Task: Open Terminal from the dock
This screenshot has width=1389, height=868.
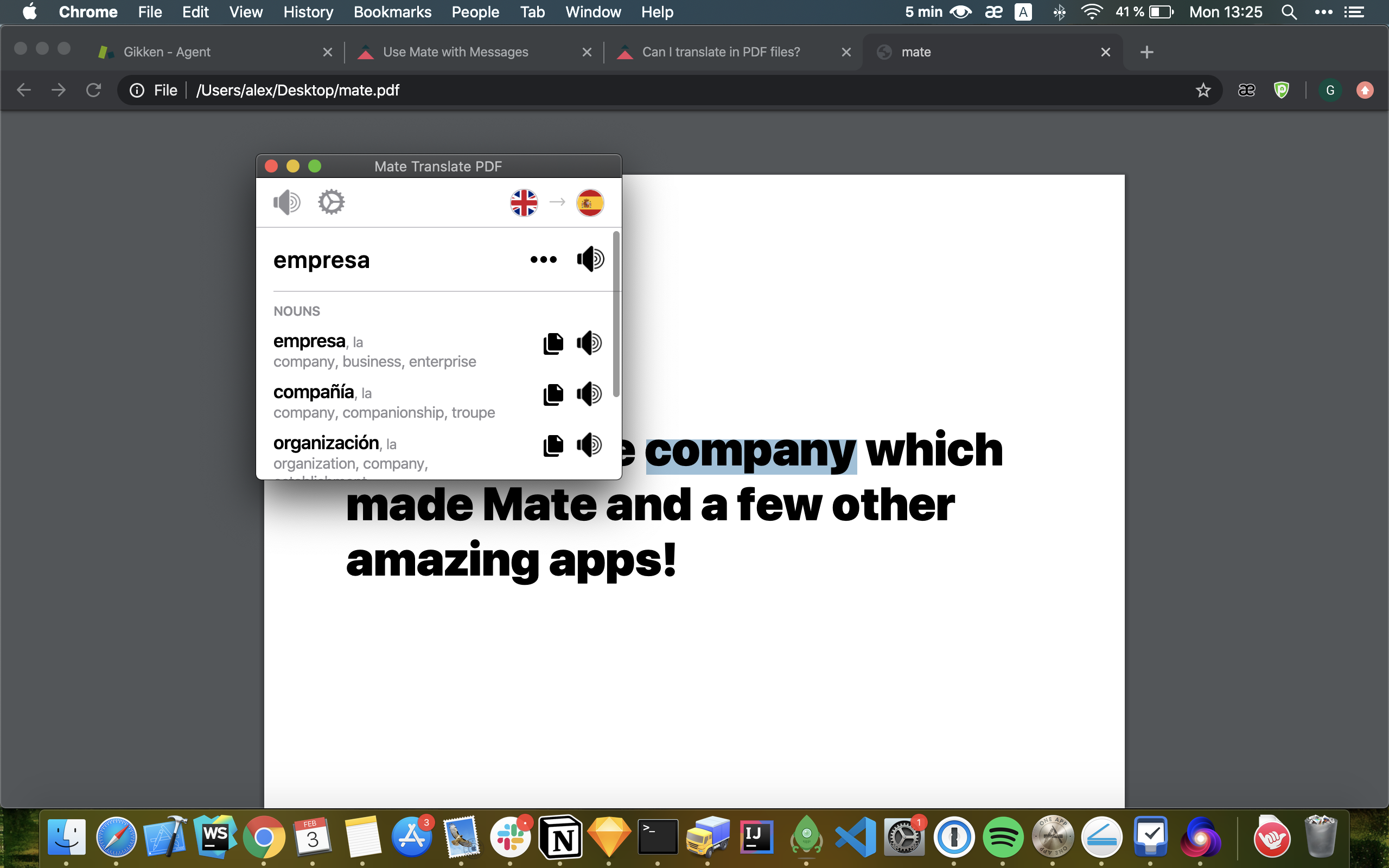Action: tap(658, 837)
